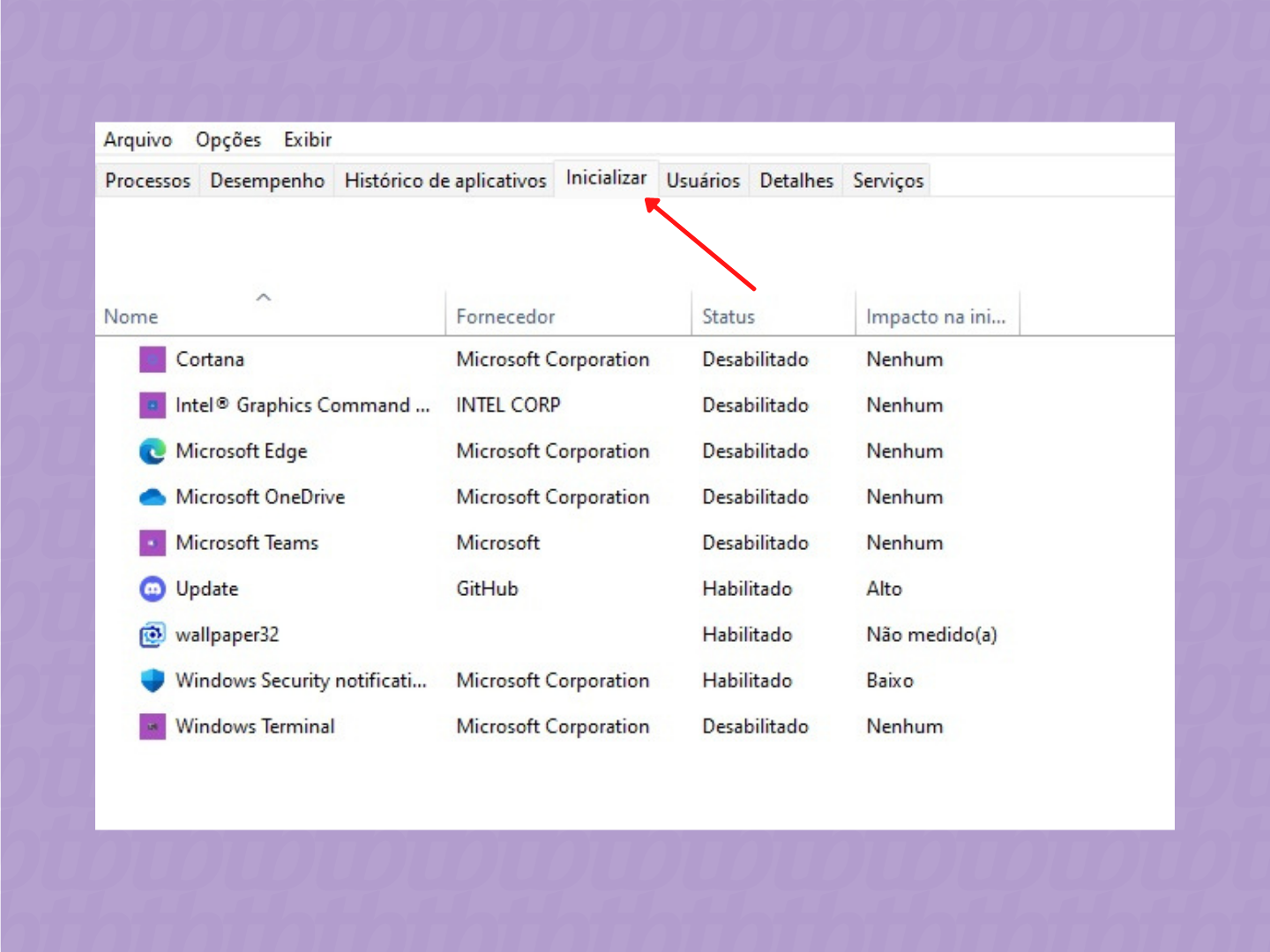The image size is (1270, 952).
Task: Select the Intel Graphics Command Center icon
Action: coord(152,405)
